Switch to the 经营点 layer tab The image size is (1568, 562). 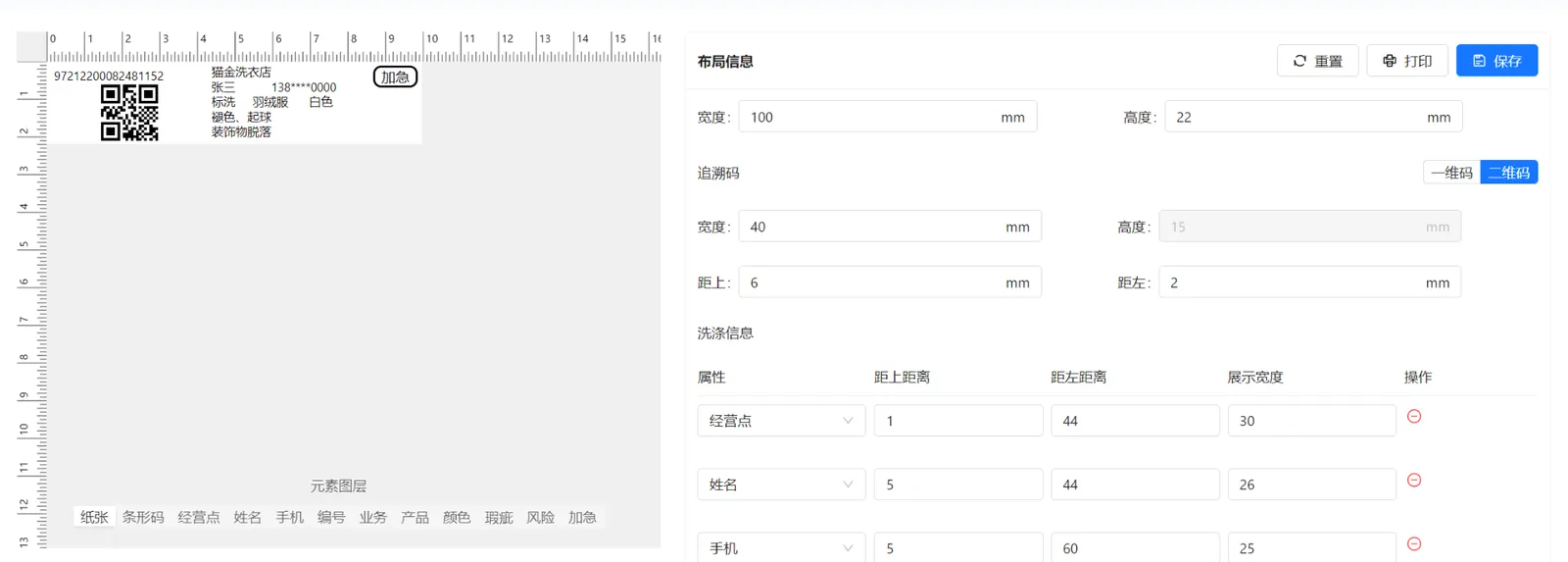199,517
